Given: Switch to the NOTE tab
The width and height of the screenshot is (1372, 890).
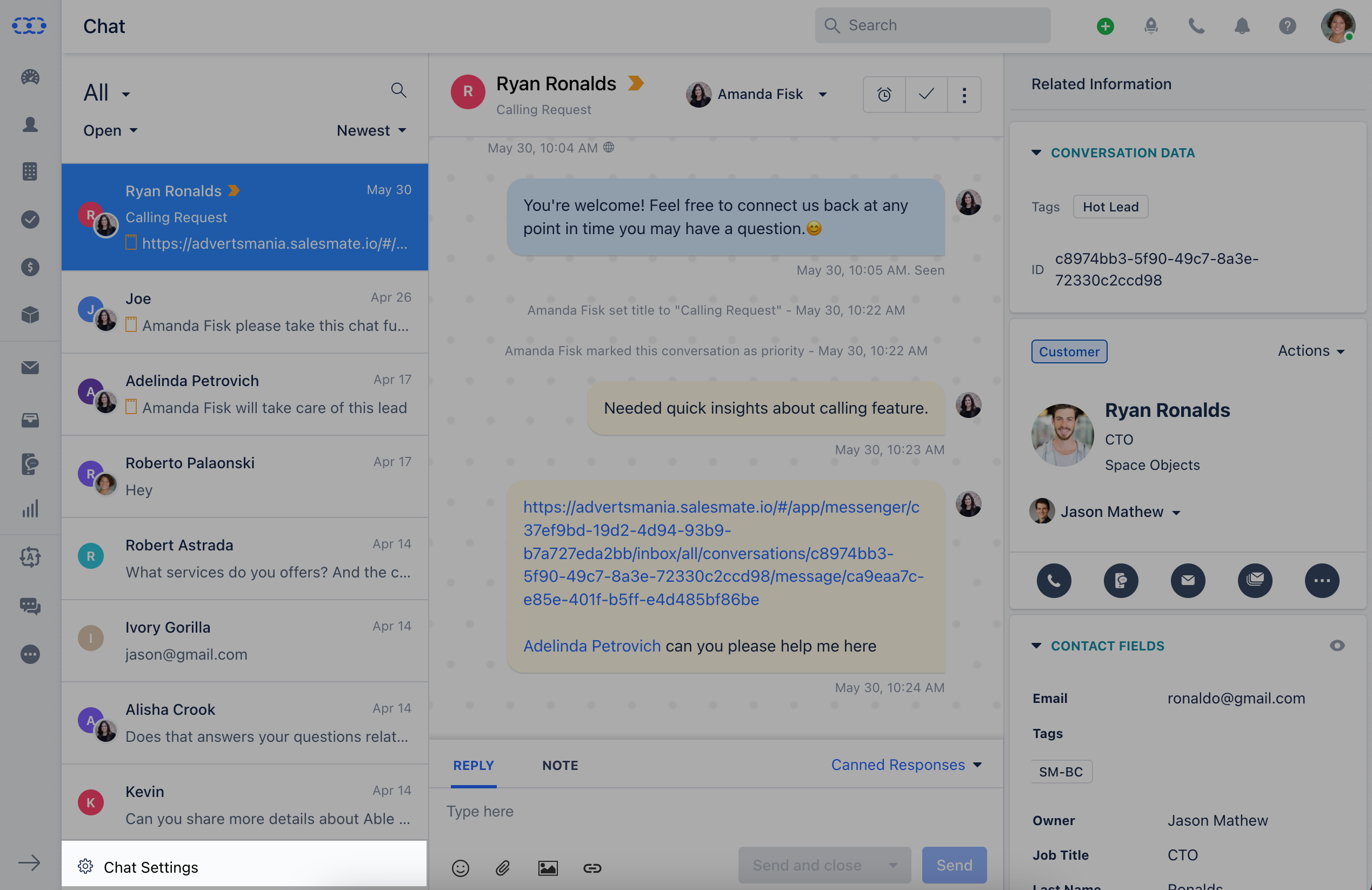Looking at the screenshot, I should (560, 765).
